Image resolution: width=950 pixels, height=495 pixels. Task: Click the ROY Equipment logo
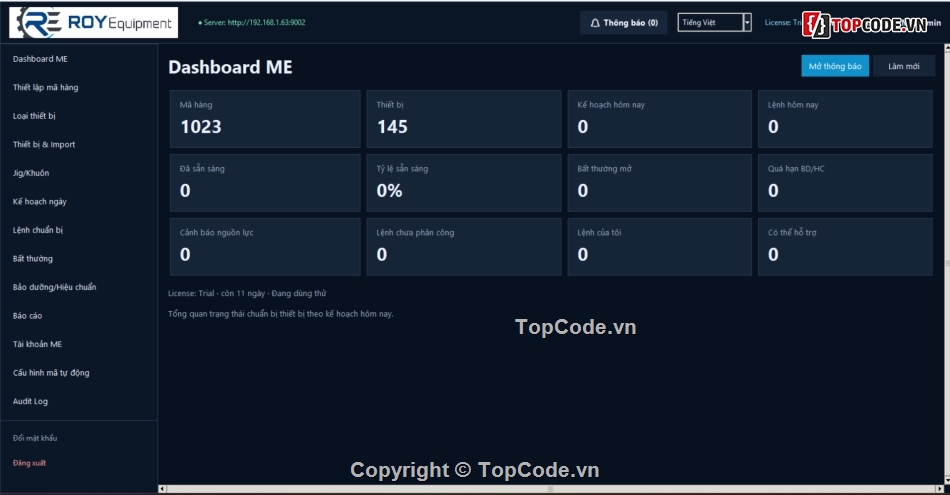click(93, 23)
